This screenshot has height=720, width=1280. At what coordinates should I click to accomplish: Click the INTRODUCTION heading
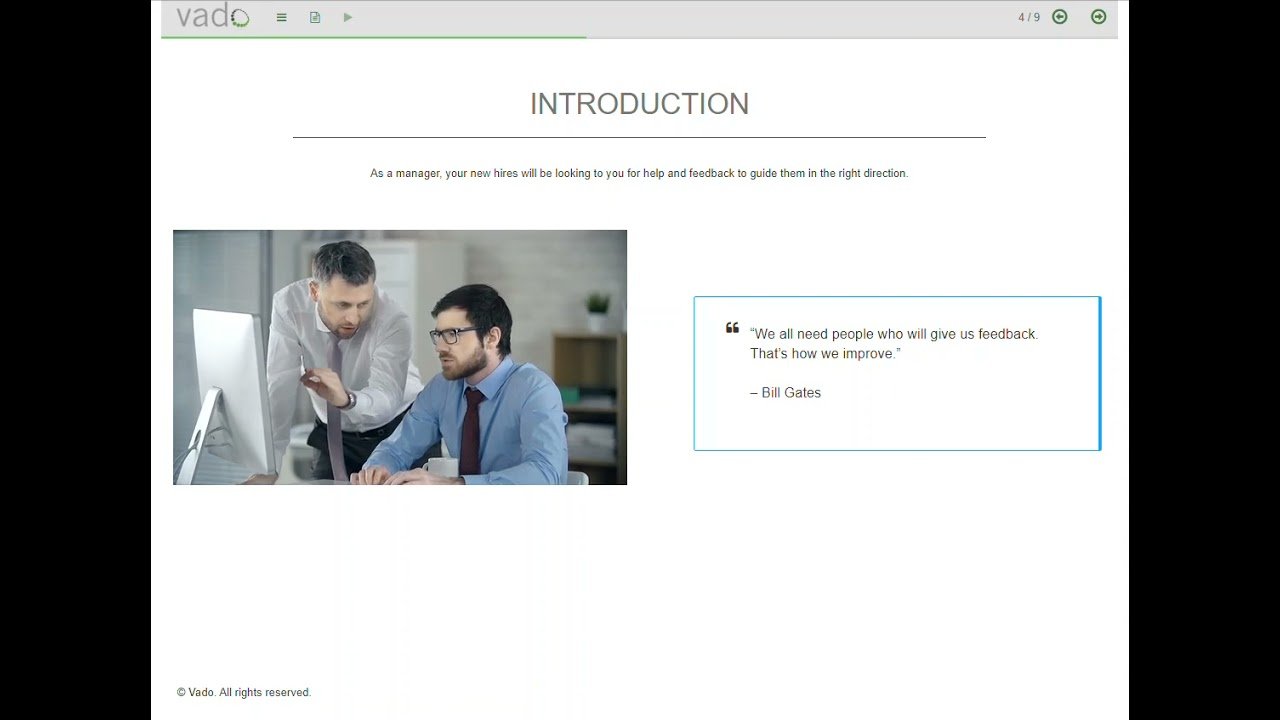[639, 104]
